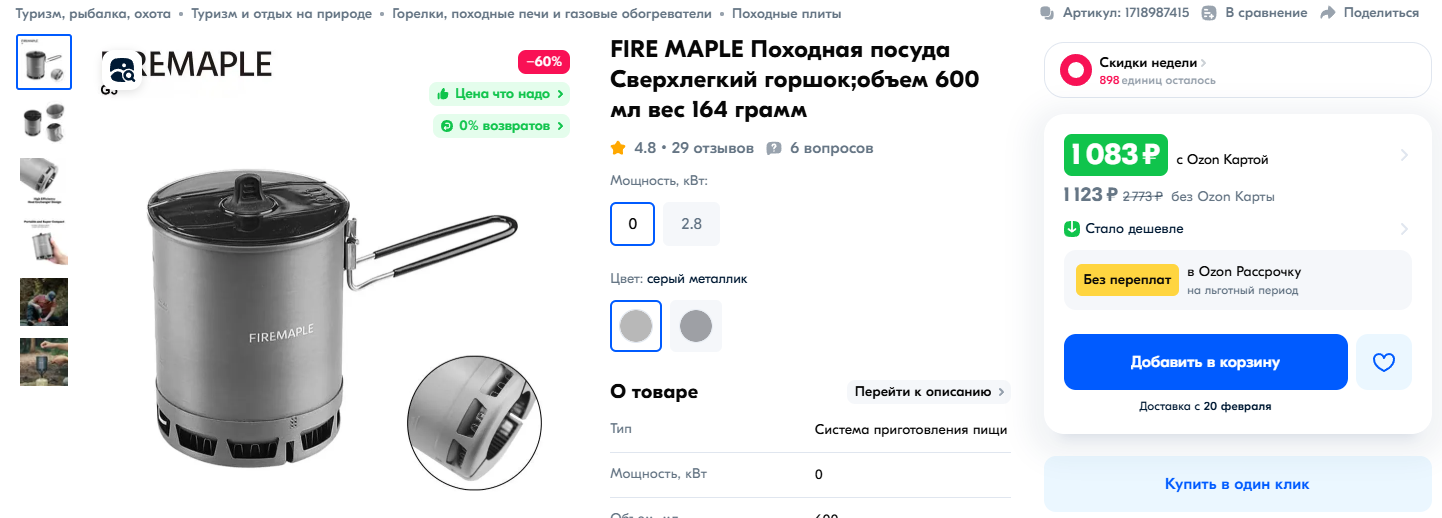
Task: Click the Ozon weekly discounts circle icon
Action: pos(1076,70)
